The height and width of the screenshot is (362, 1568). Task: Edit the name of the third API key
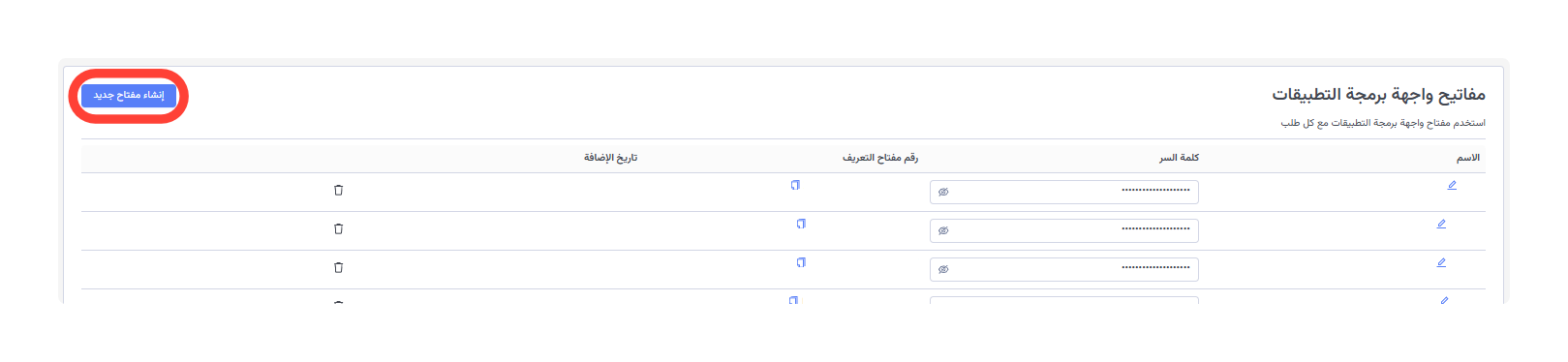[x=1441, y=262]
